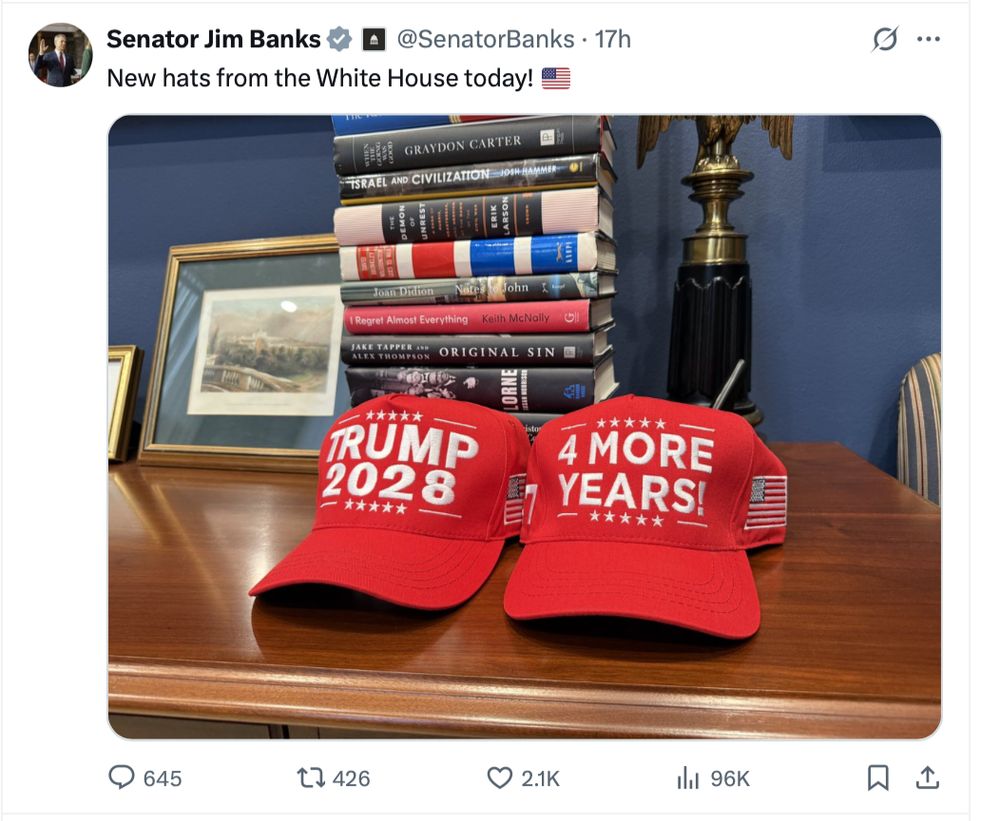Open the 17h timestamp permalink
Screen dimensions: 1000x821
(x=613, y=40)
